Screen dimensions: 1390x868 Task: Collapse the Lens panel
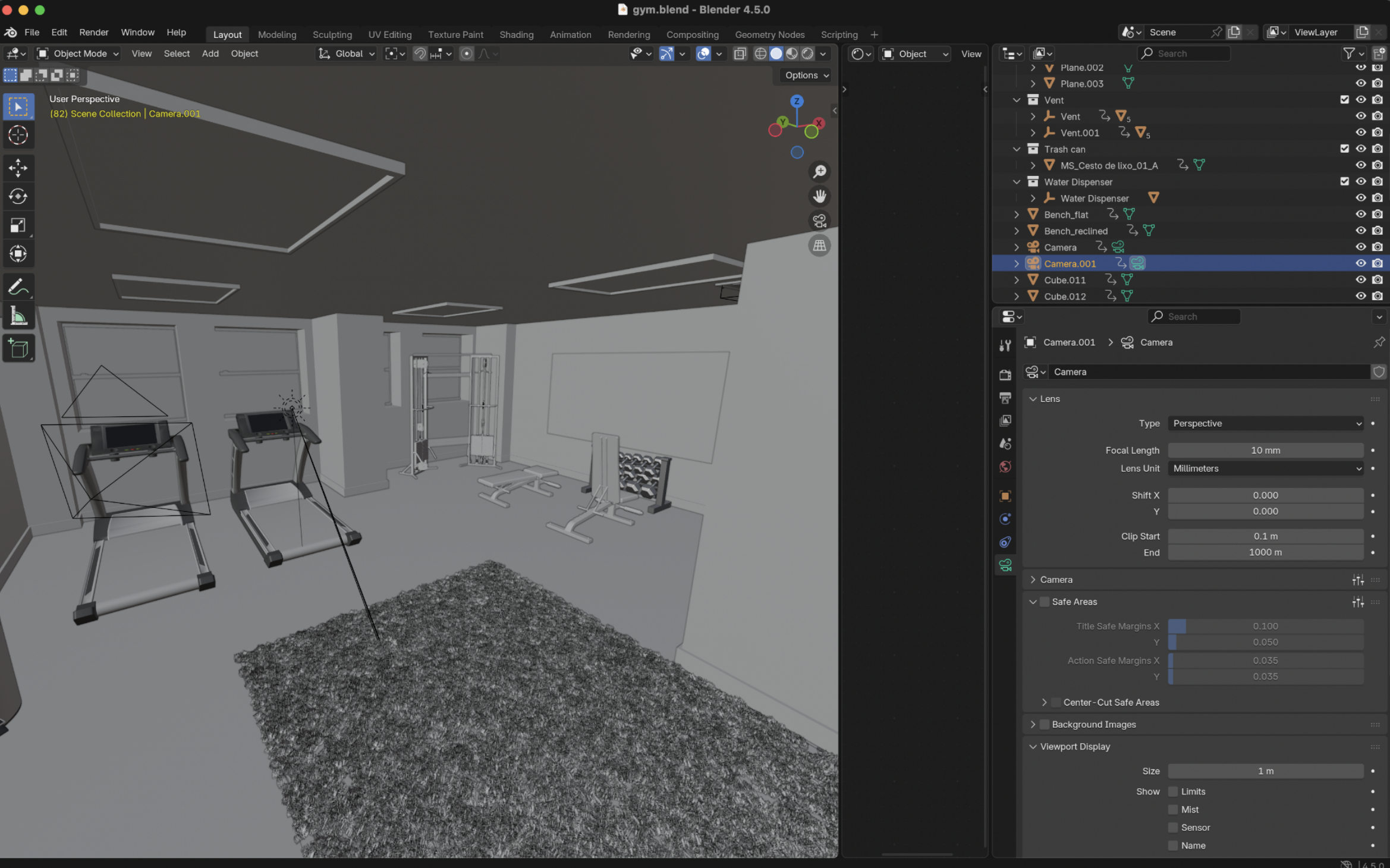click(x=1033, y=399)
